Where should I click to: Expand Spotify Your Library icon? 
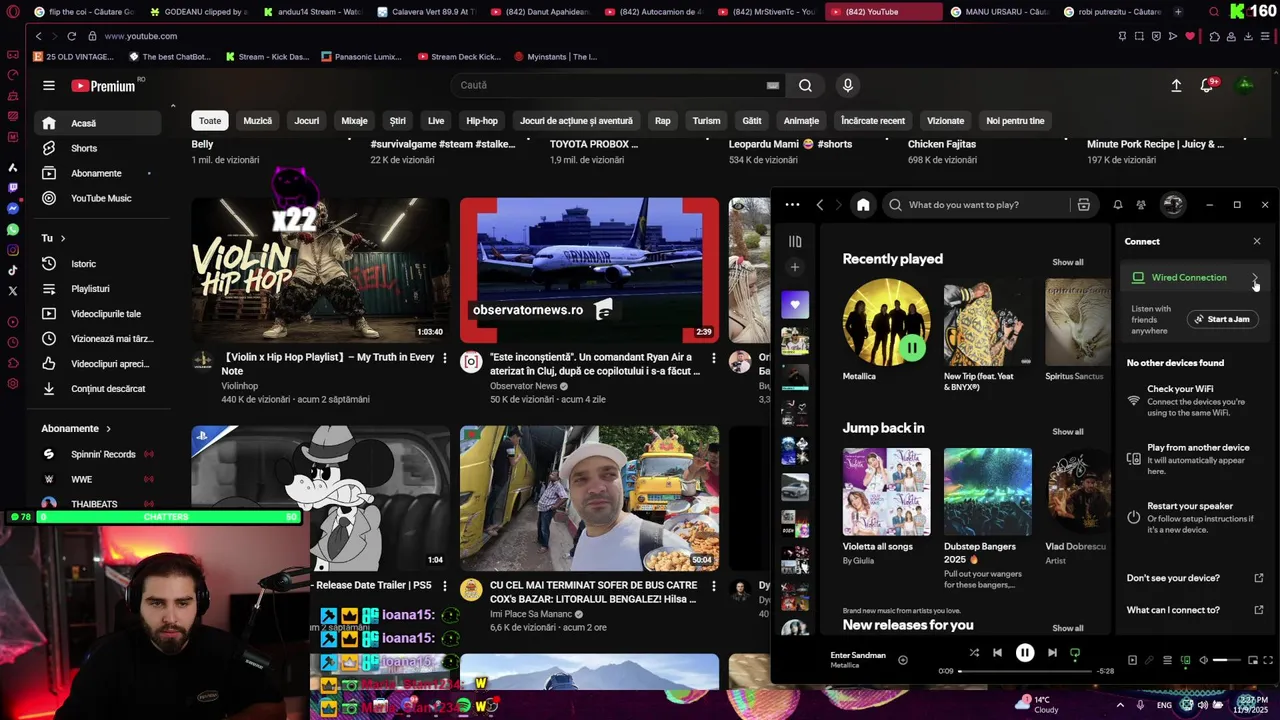(x=795, y=241)
